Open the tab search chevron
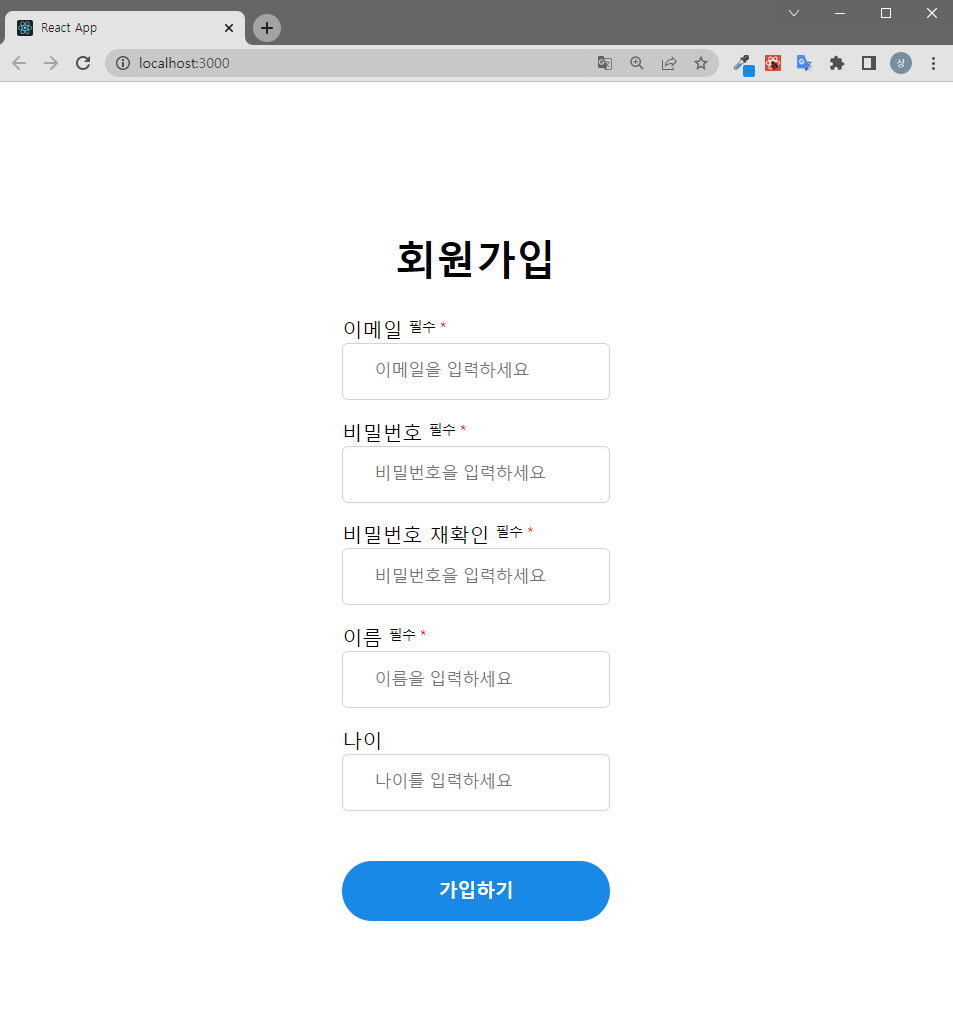The height and width of the screenshot is (1033, 953). tap(794, 13)
